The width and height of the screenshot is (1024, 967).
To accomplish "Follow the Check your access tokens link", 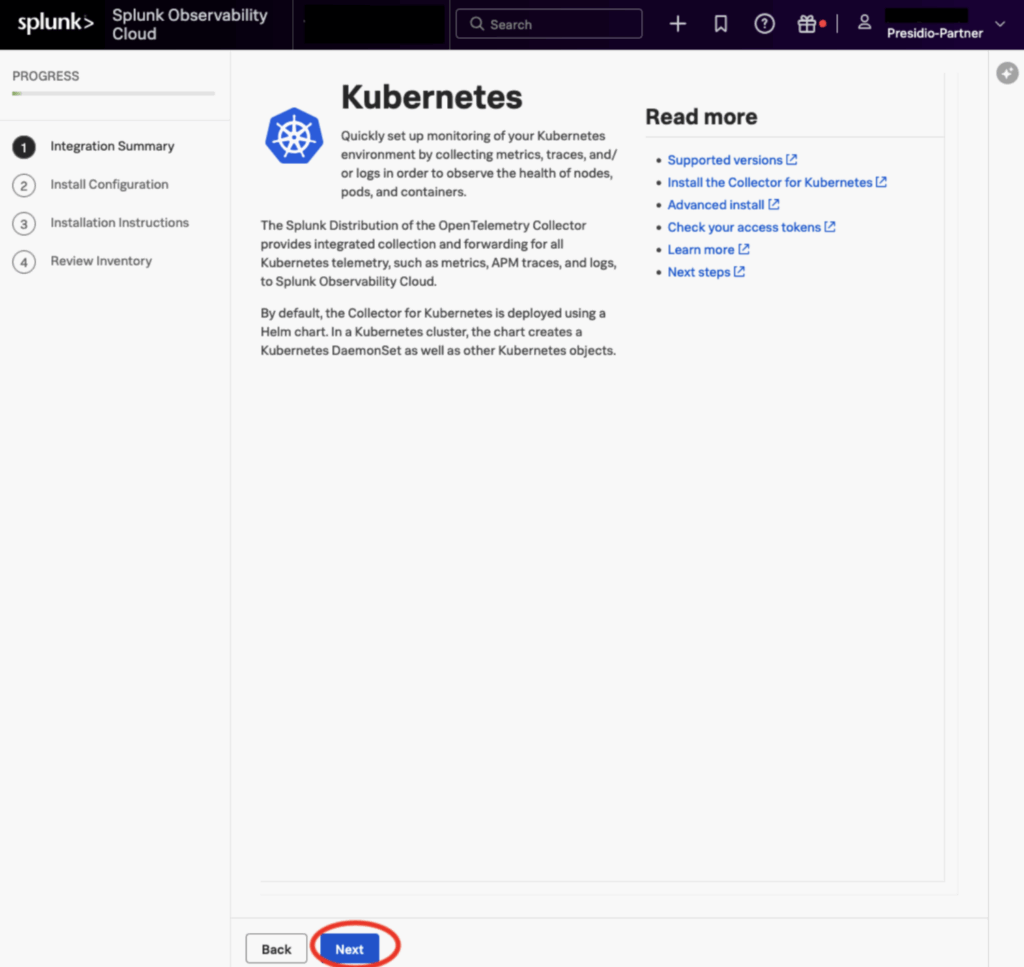I will (x=744, y=227).
